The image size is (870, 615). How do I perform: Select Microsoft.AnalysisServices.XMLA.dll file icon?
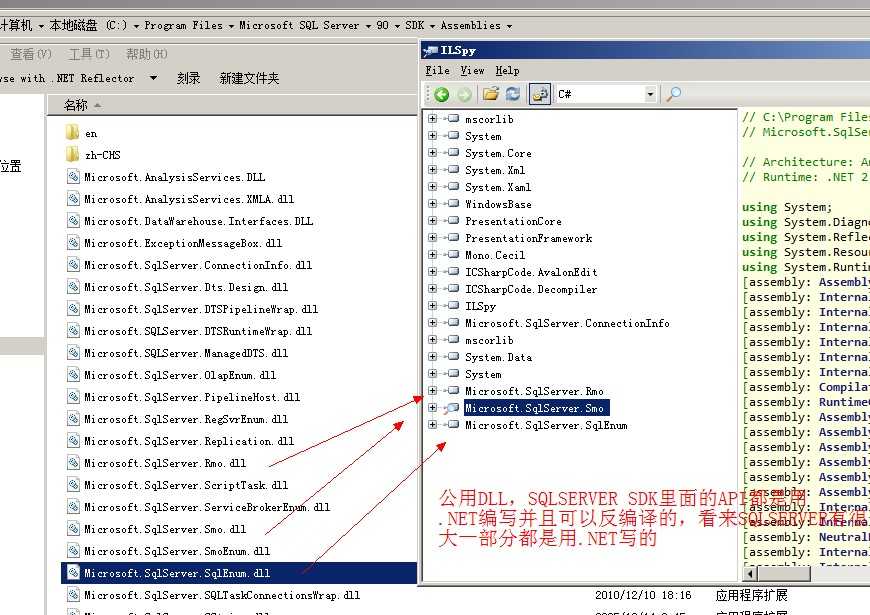(73, 199)
